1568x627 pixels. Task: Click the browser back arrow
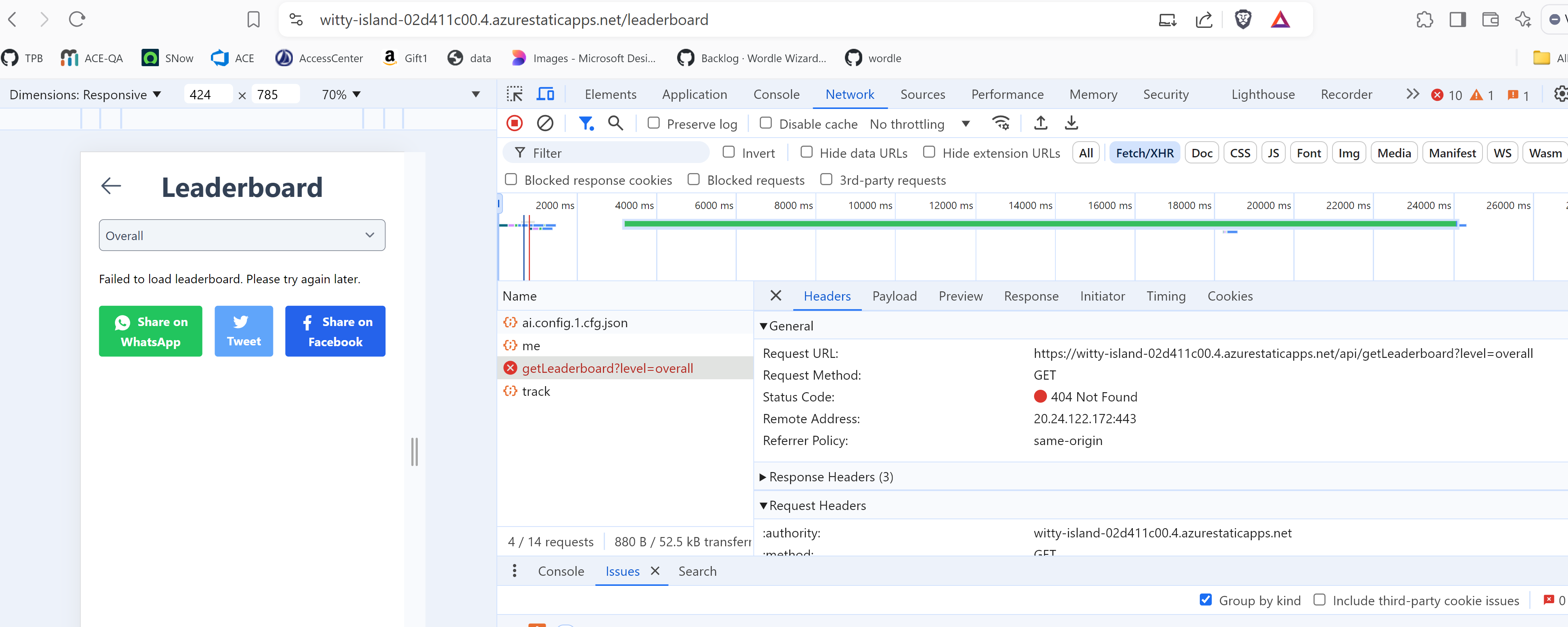click(x=13, y=19)
